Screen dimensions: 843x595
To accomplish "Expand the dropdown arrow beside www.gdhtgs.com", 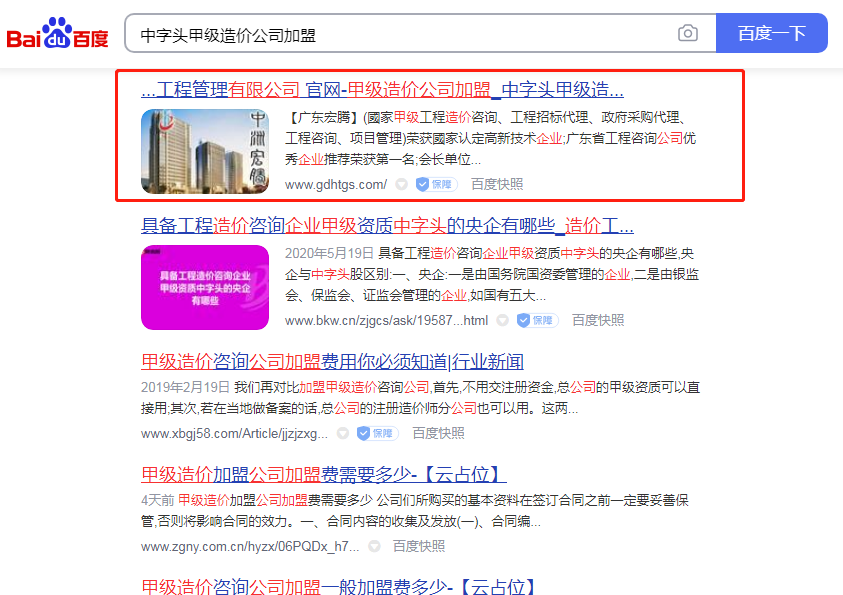I will (401, 185).
